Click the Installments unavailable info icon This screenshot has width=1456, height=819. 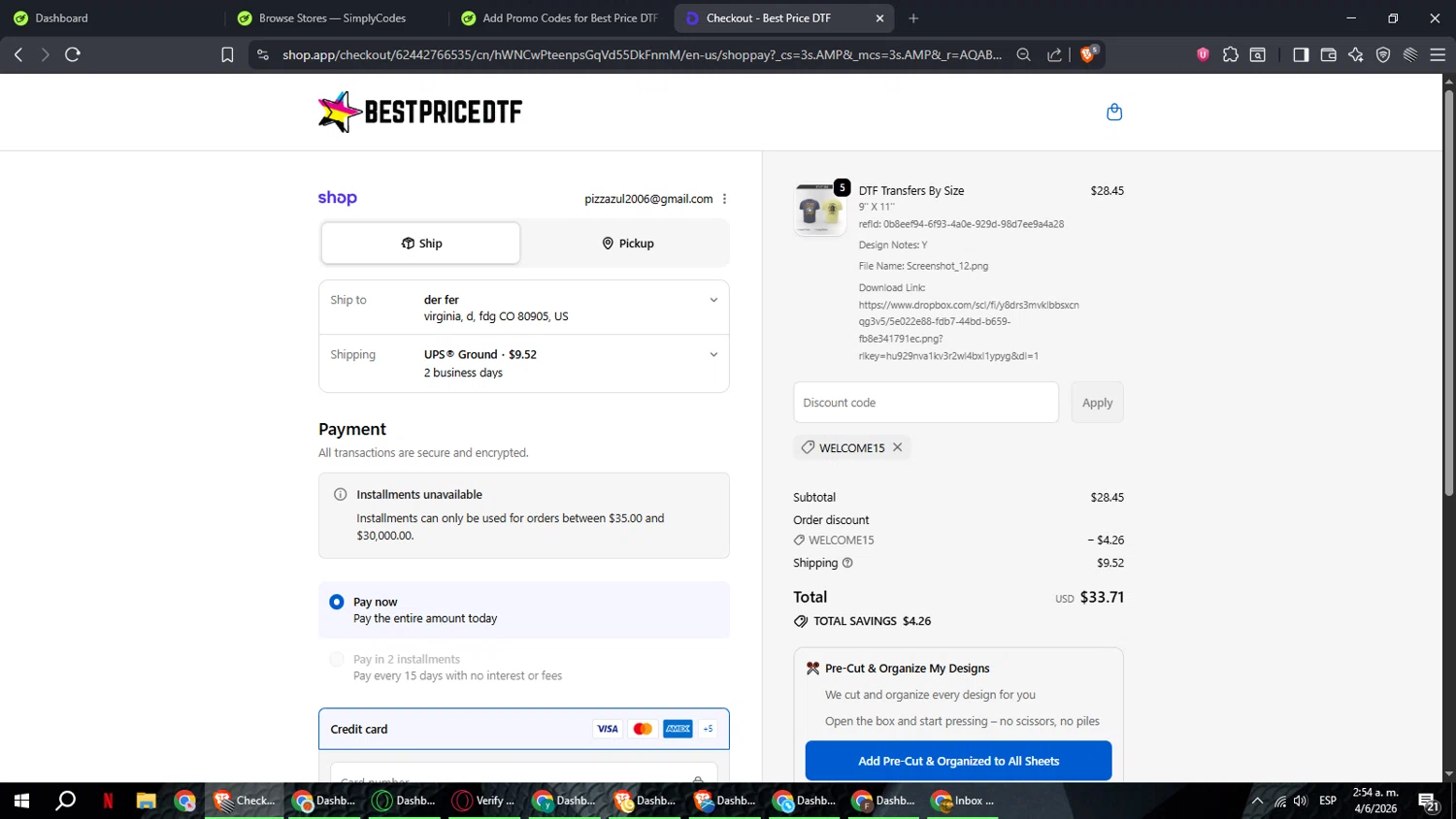(x=341, y=495)
